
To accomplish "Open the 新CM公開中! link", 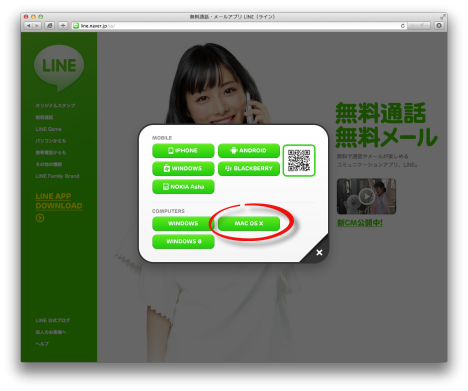I will (x=360, y=223).
